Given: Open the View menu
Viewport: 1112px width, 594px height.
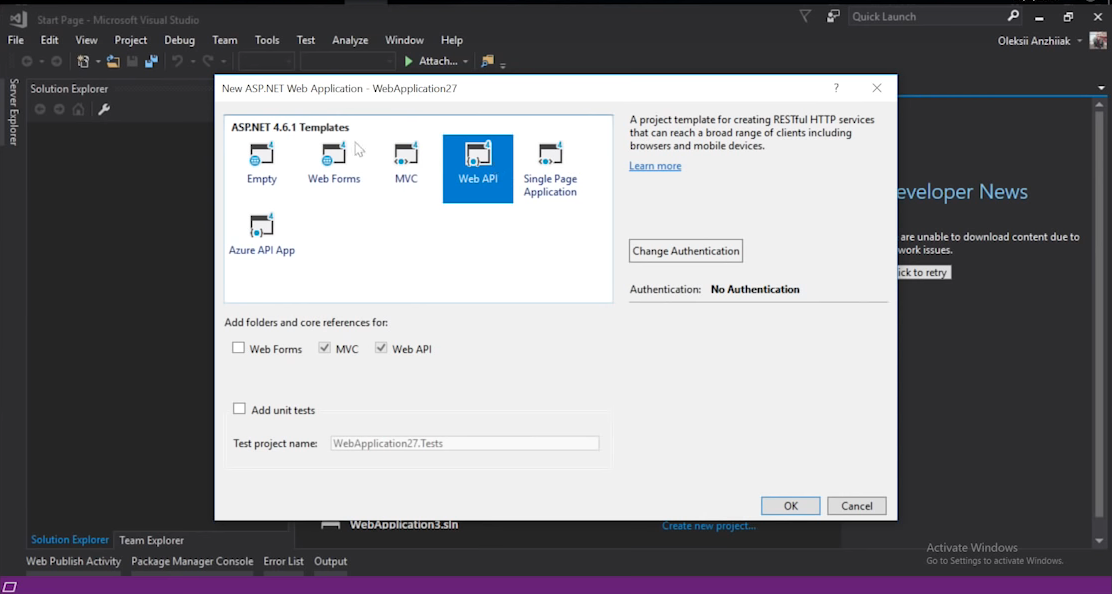Looking at the screenshot, I should tap(87, 40).
